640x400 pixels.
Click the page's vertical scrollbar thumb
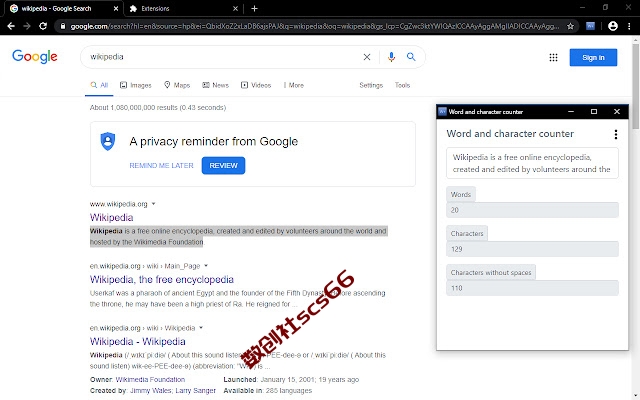[x=636, y=87]
